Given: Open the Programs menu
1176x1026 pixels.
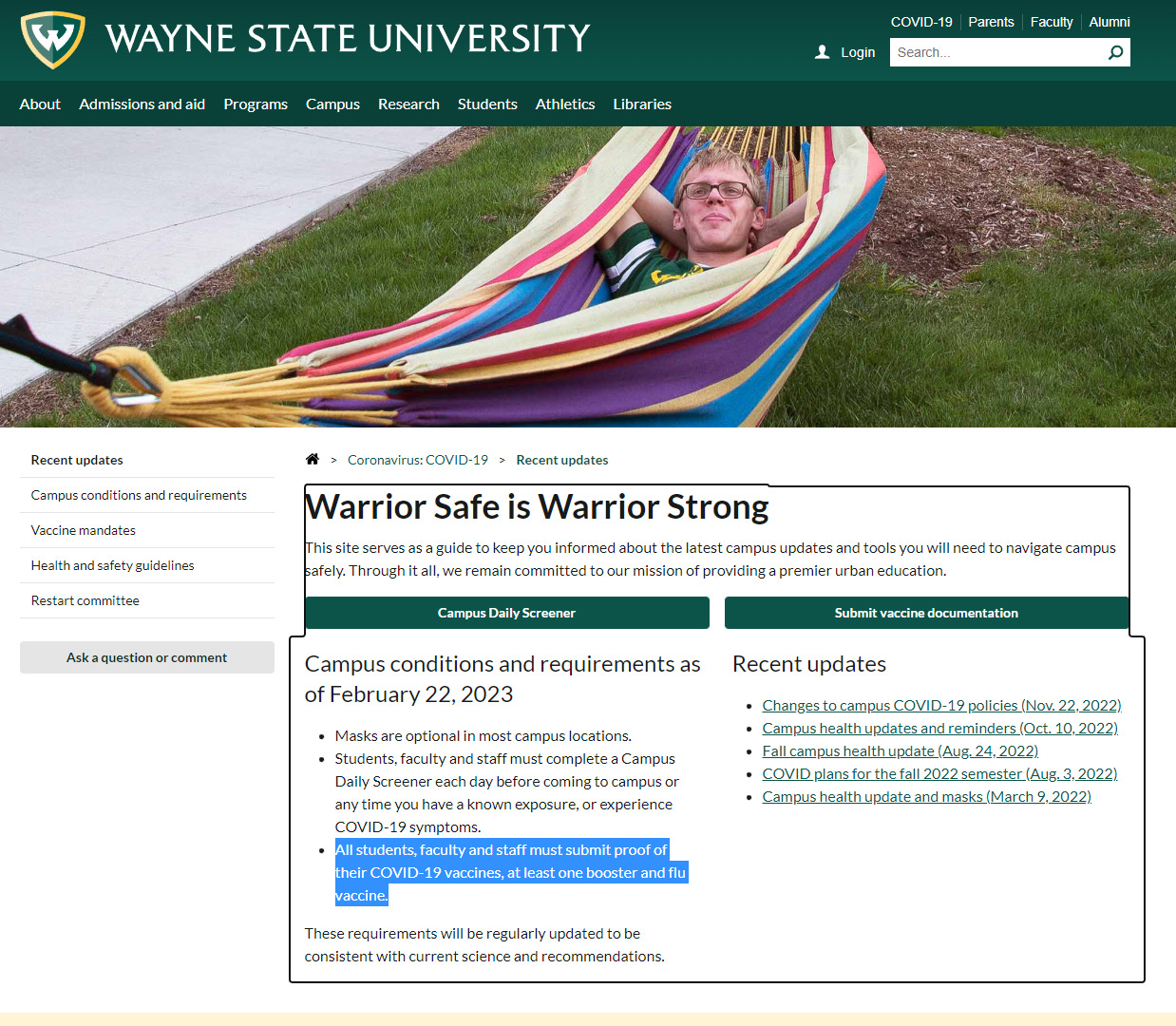Looking at the screenshot, I should pos(256,104).
